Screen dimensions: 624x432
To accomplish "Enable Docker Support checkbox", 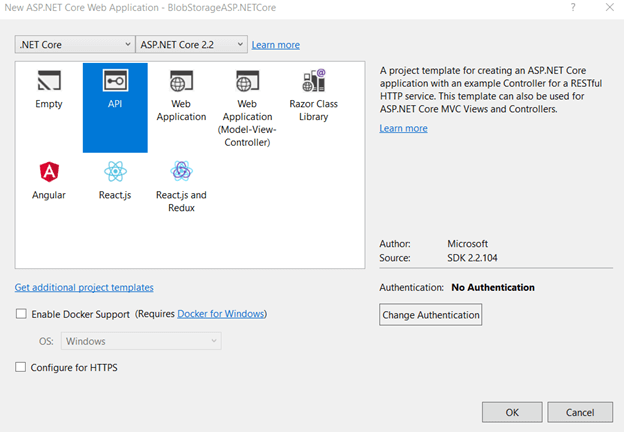I will click(x=21, y=314).
